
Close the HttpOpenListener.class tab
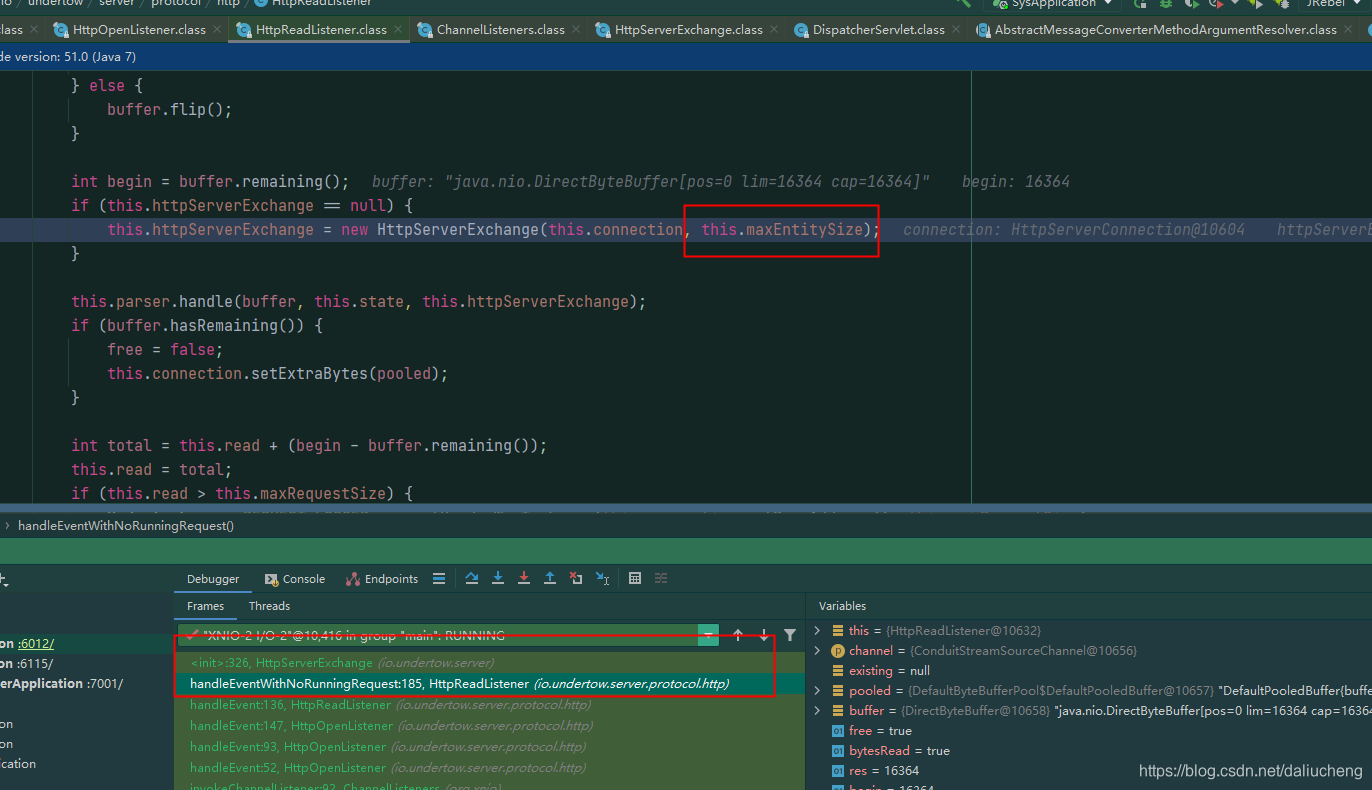(x=217, y=30)
